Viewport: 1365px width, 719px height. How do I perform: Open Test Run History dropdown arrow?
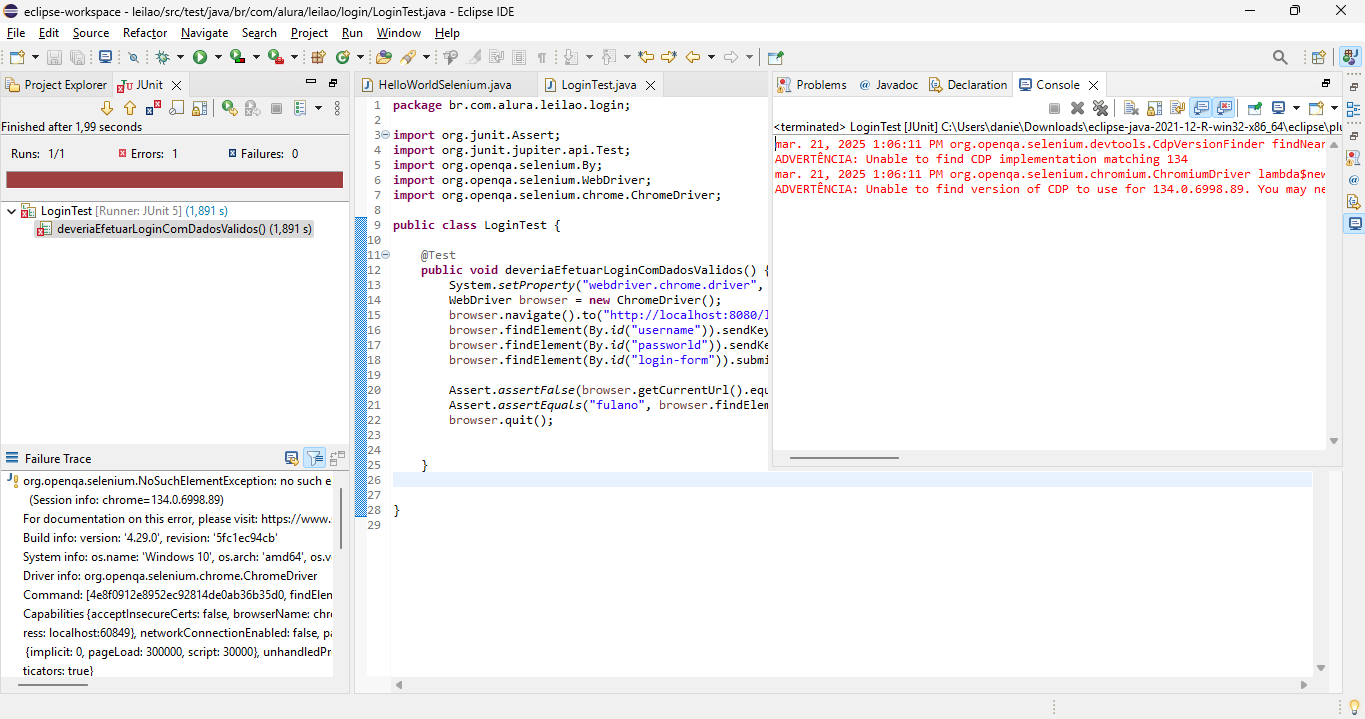pyautogui.click(x=318, y=108)
